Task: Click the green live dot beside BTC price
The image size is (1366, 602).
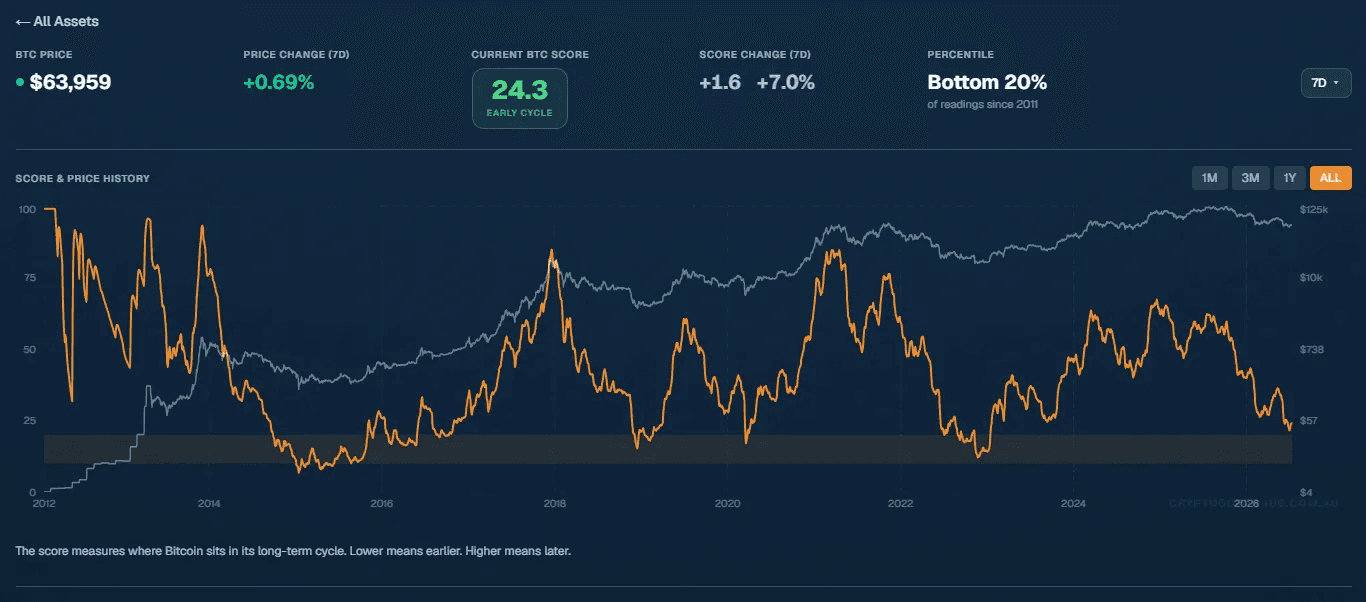Action: point(20,83)
